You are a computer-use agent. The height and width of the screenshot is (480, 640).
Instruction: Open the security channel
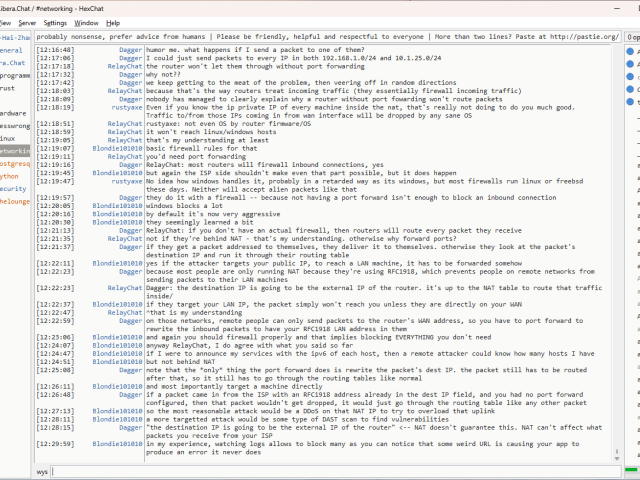(x=12, y=188)
